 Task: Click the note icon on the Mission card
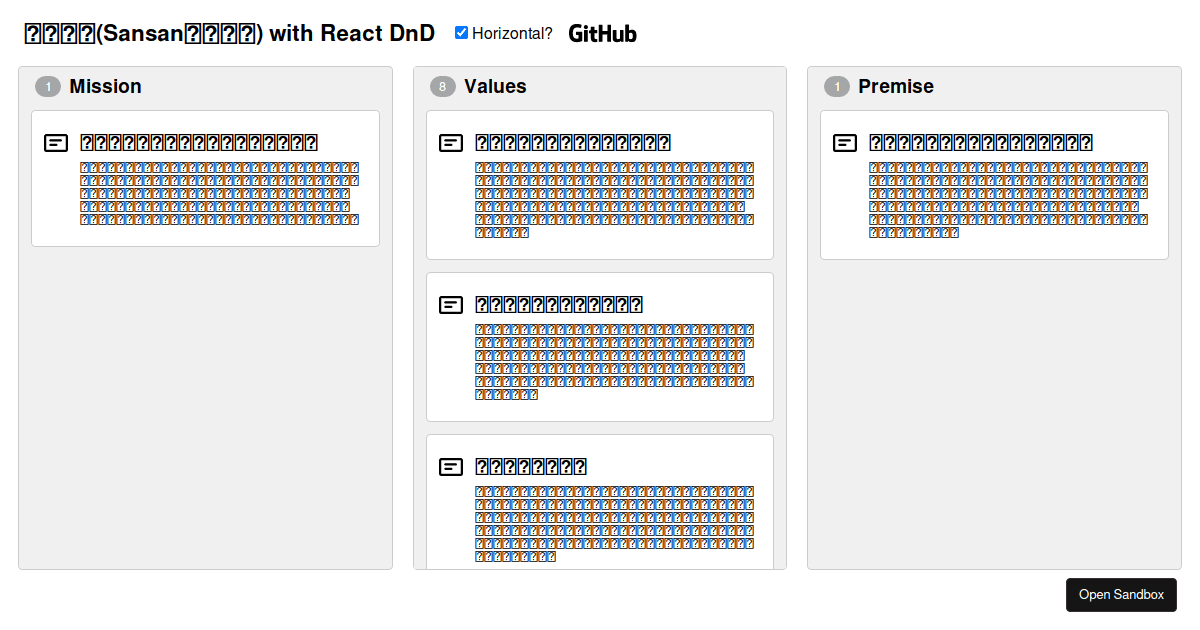click(56, 142)
